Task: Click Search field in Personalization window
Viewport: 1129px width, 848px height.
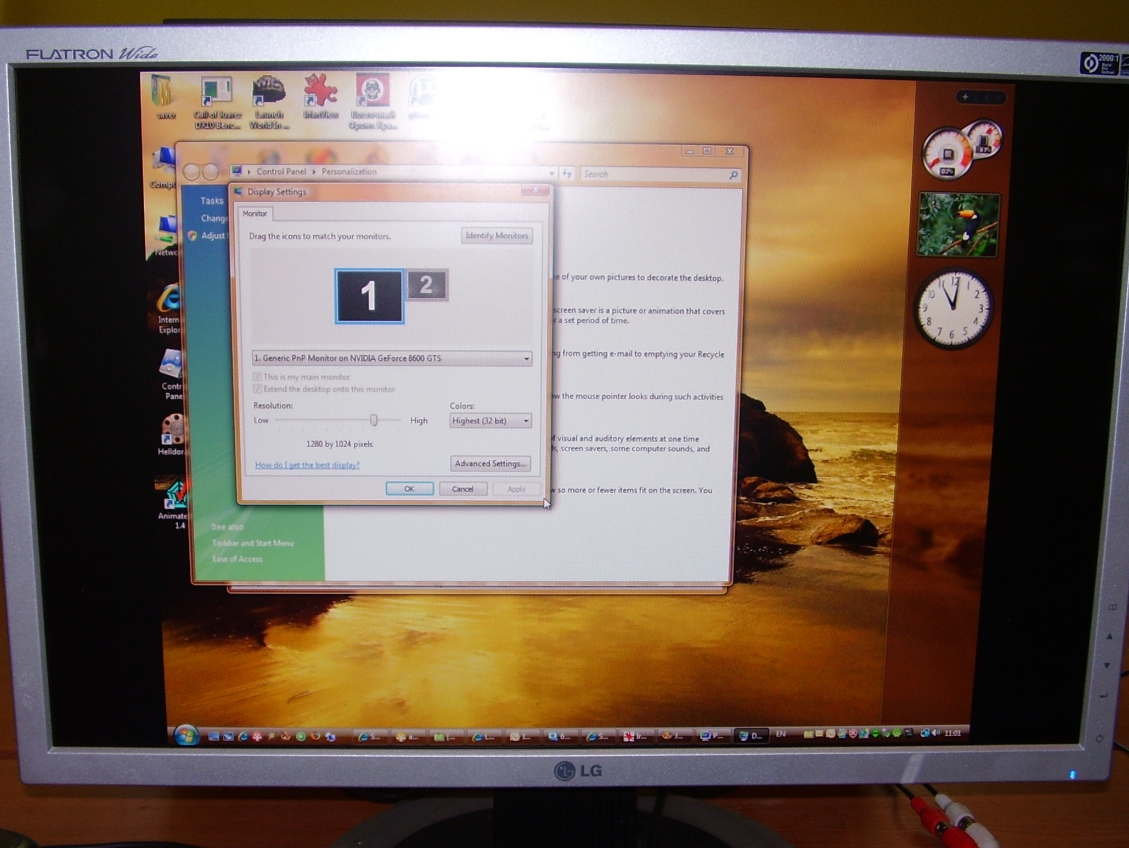Action: 660,174
